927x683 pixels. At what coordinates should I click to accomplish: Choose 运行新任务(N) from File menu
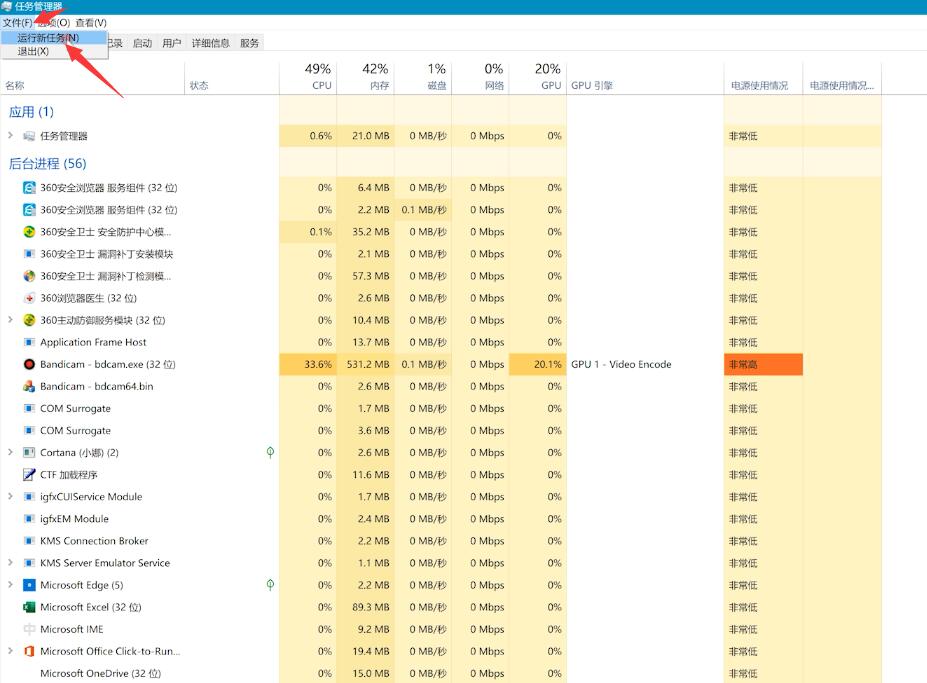[x=54, y=38]
